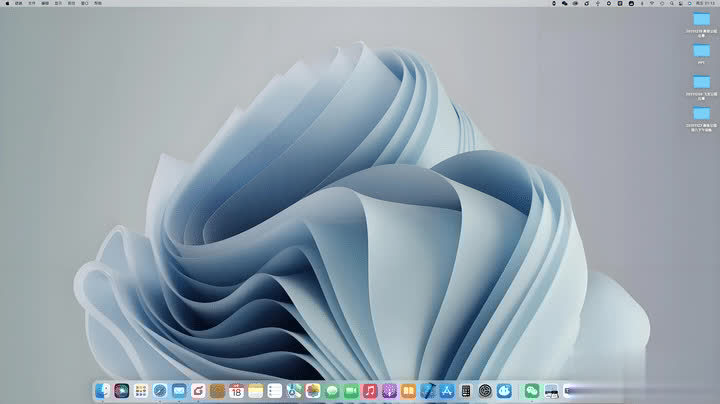Open the Mail app in Dock

click(x=179, y=391)
